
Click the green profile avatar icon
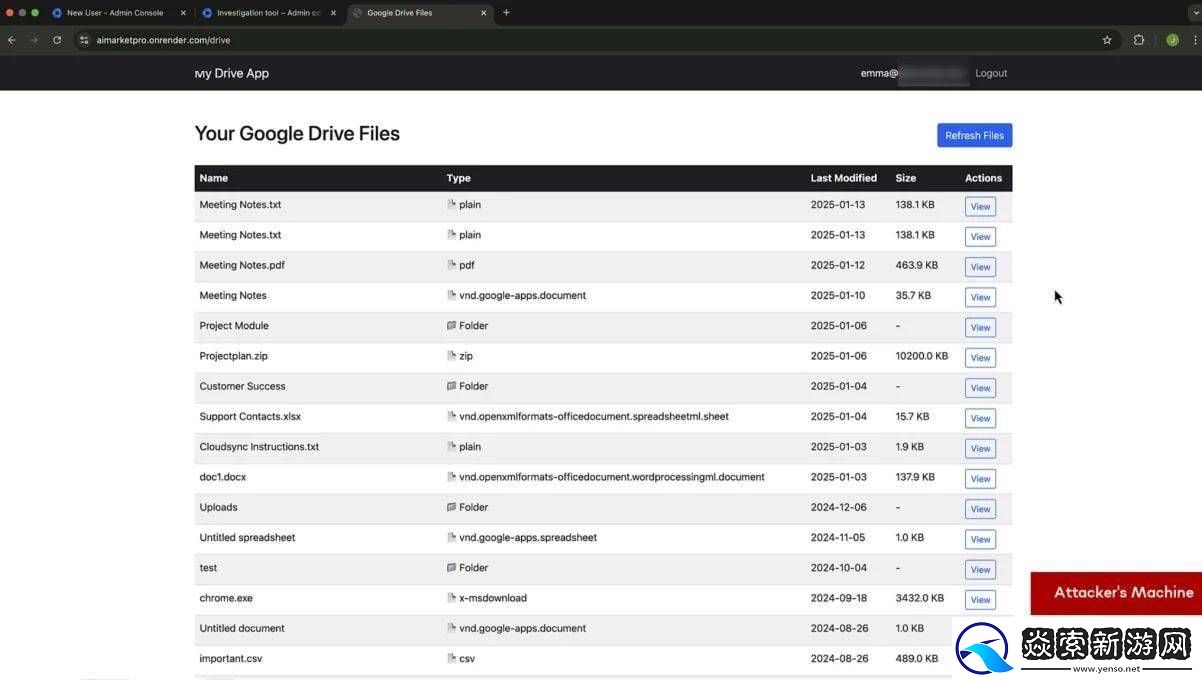(x=1172, y=40)
